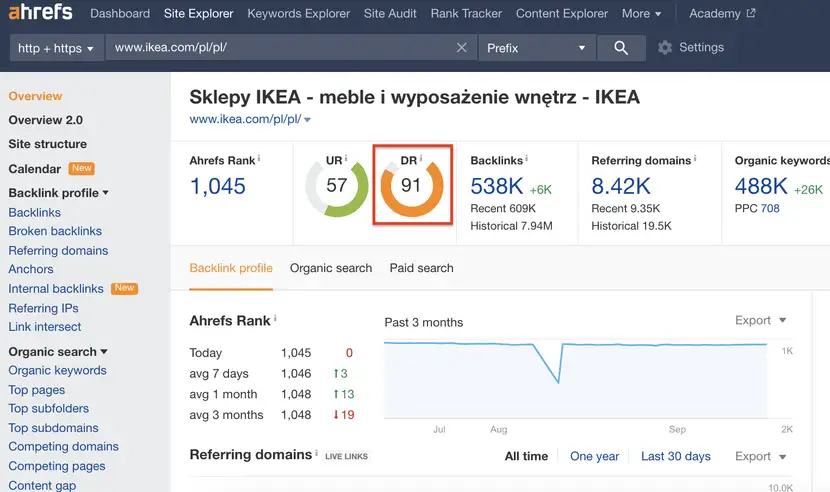This screenshot has height=492, width=830.
Task: Open the Prefix mode dropdown
Action: pyautogui.click(x=537, y=48)
